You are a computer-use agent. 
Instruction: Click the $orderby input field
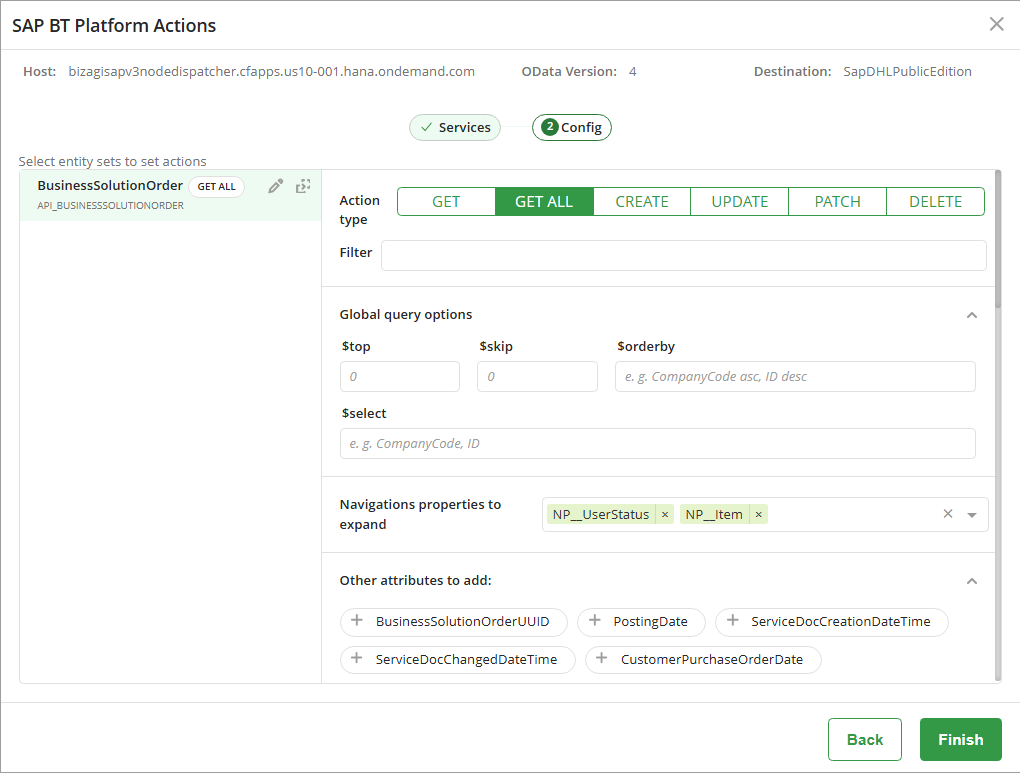pyautogui.click(x=795, y=377)
